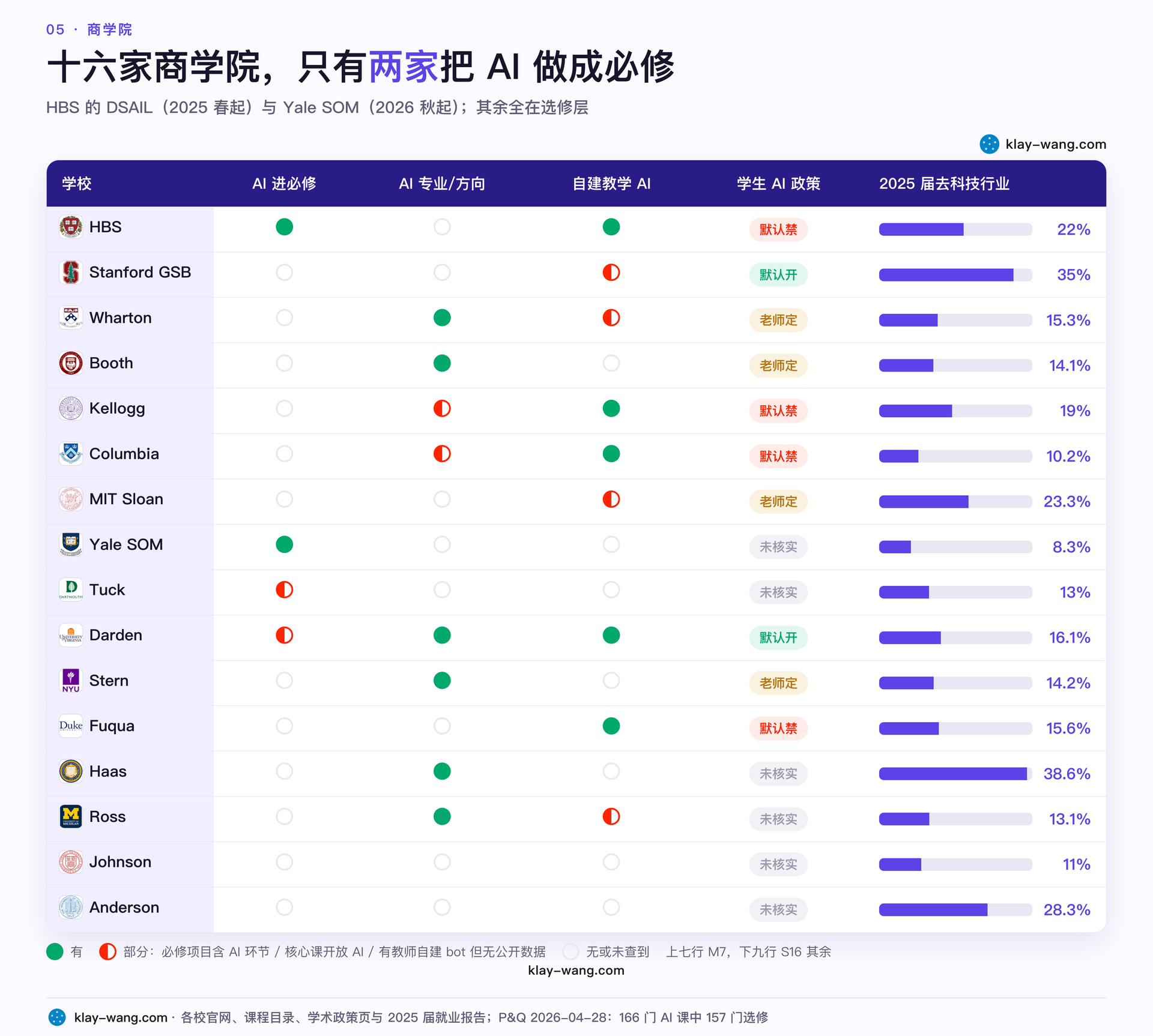Click the Booth school crest logo
The width and height of the screenshot is (1153, 1036).
point(71,363)
